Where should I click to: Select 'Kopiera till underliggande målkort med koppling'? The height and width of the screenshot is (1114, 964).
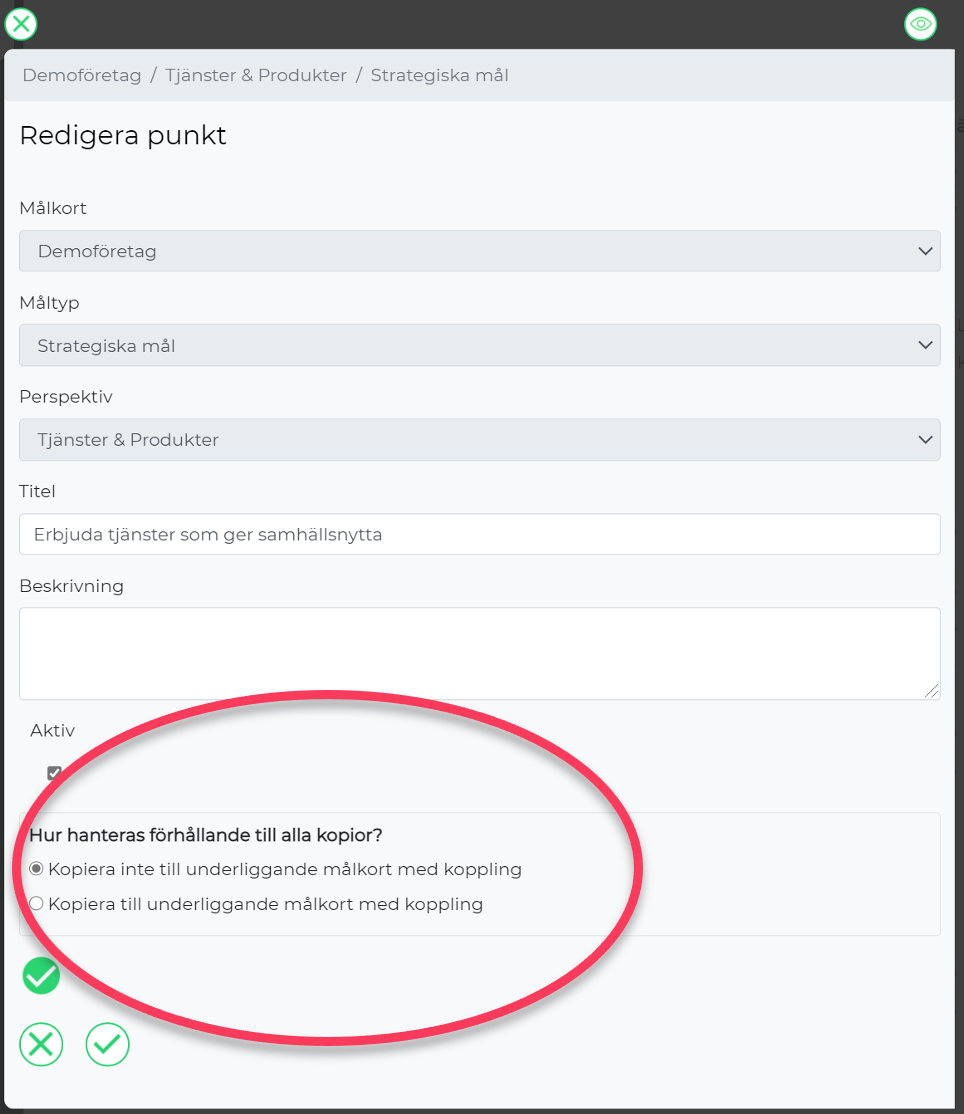(x=36, y=904)
